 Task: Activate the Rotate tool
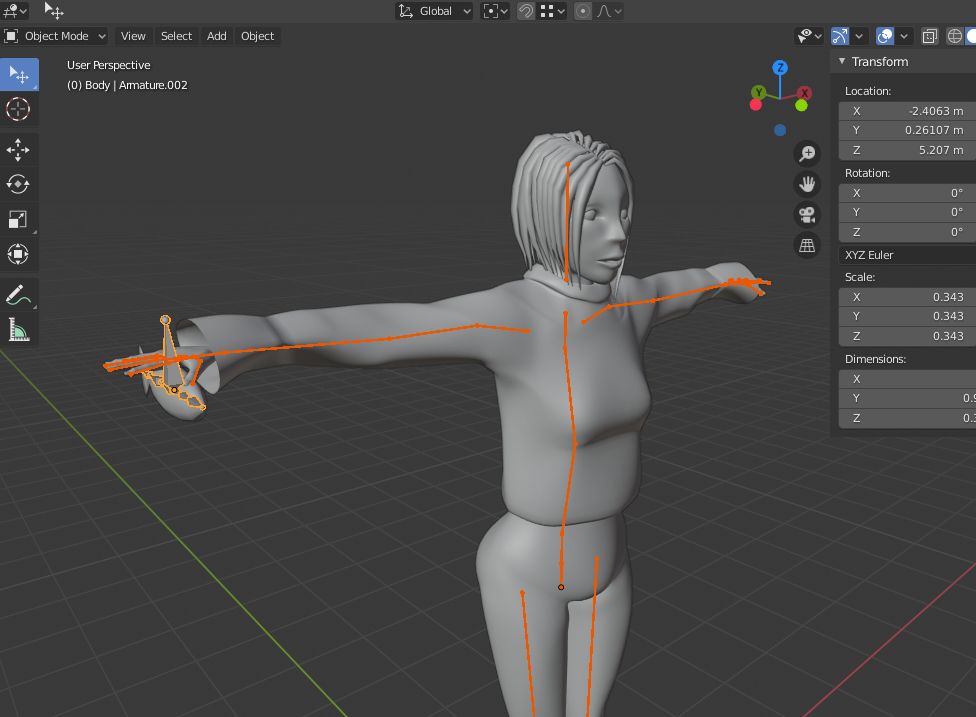18,184
